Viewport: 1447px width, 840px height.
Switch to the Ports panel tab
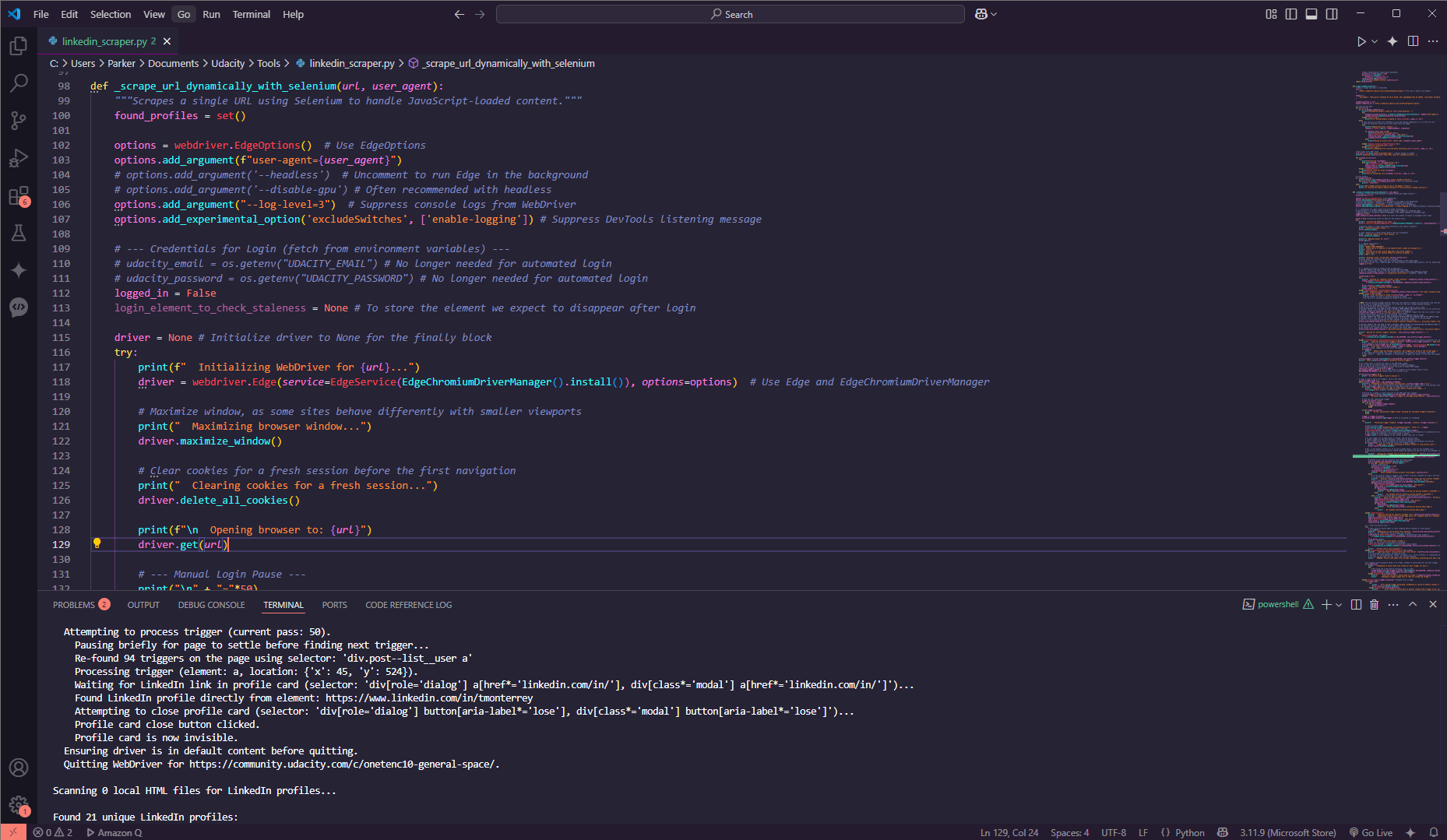click(334, 605)
